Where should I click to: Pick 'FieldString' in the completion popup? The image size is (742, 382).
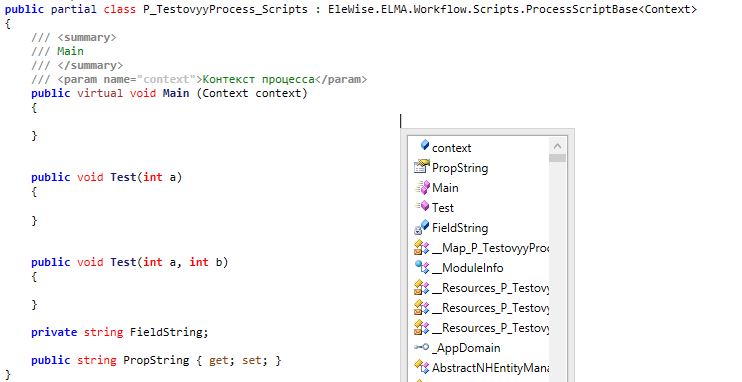[x=460, y=228]
